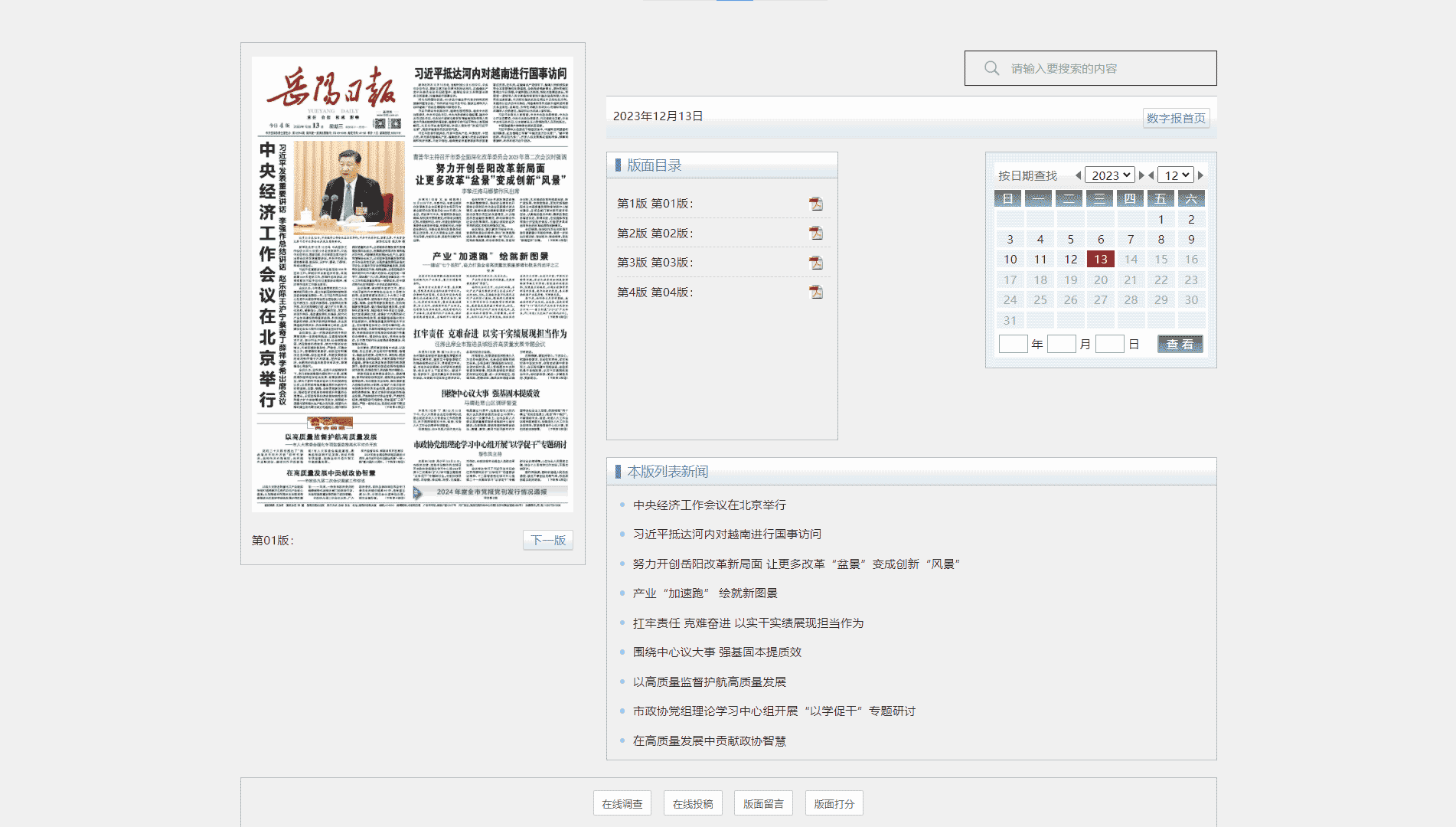Image resolution: width=1456 pixels, height=827 pixels.
Task: Click the 版面打分 button
Action: coord(834,803)
